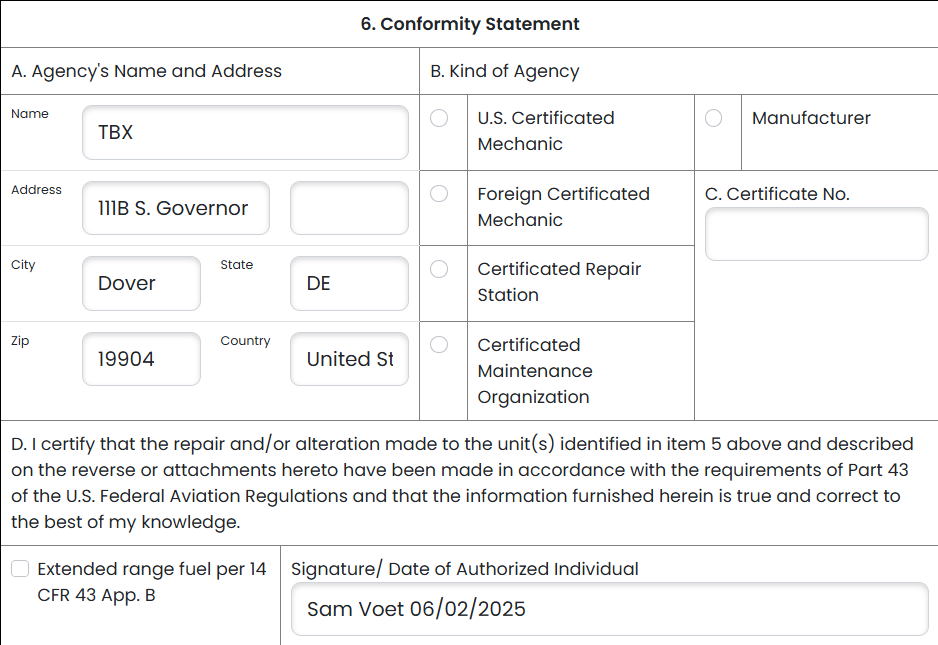This screenshot has width=938, height=645.
Task: Edit the Signature/Date field with Sam Voet
Action: (x=609, y=609)
